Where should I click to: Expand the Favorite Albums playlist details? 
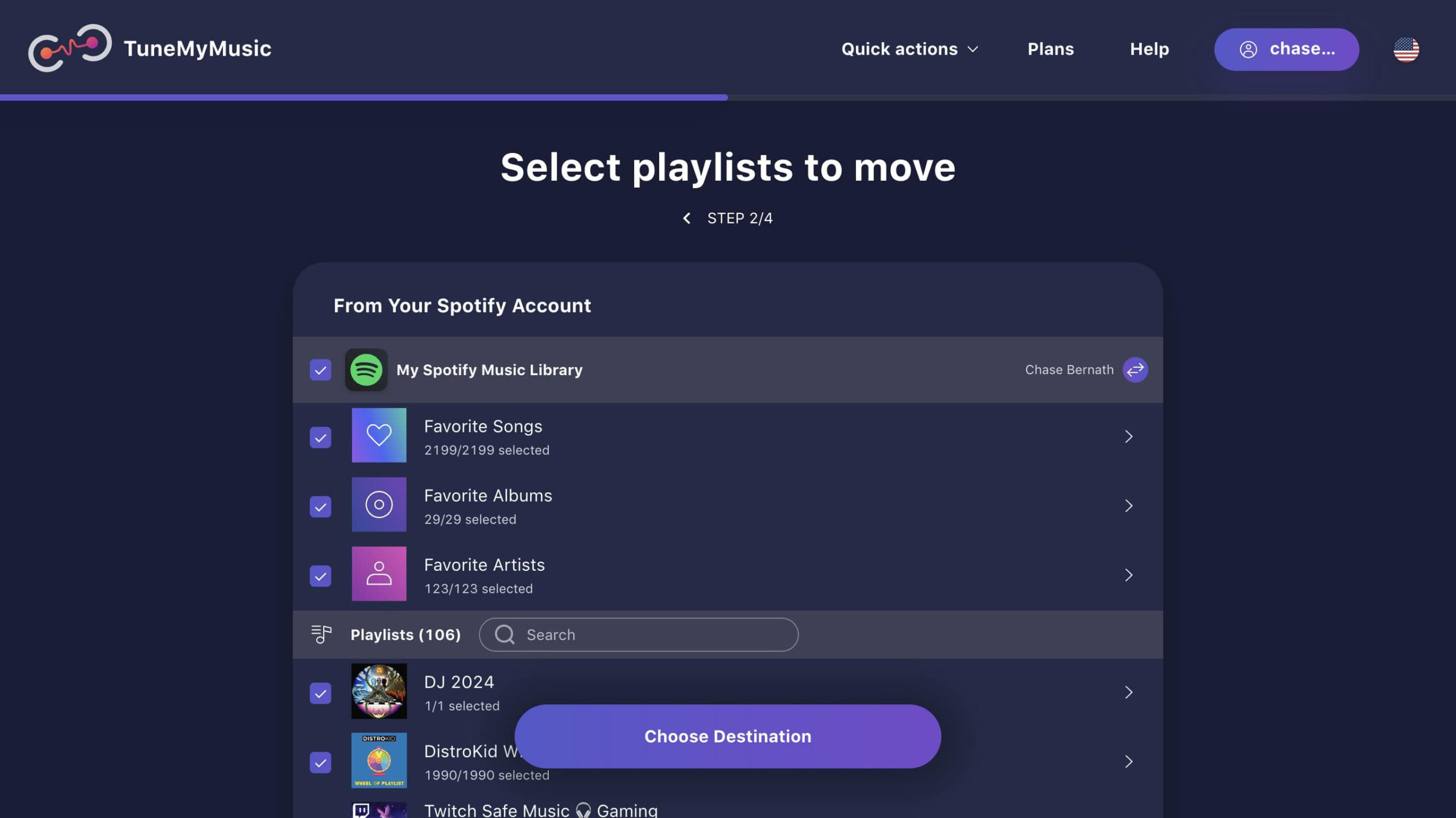[x=1129, y=505]
